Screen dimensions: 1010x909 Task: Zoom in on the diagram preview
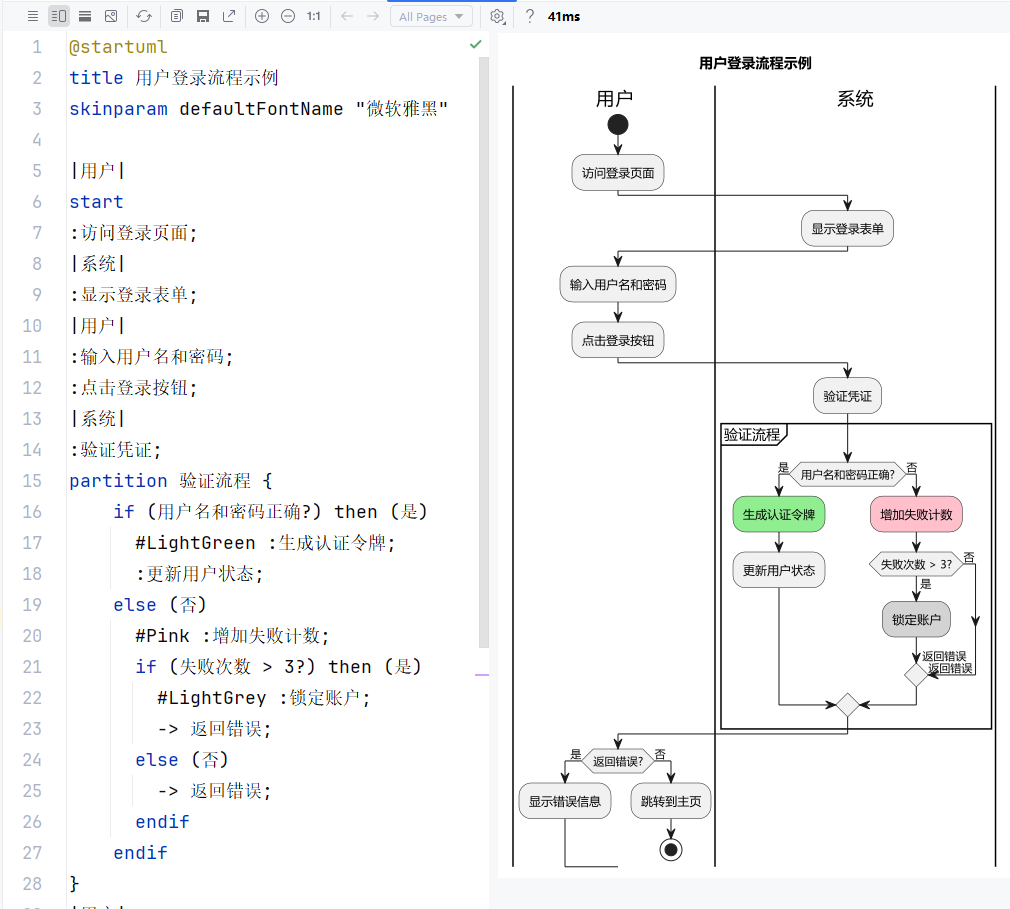(262, 16)
